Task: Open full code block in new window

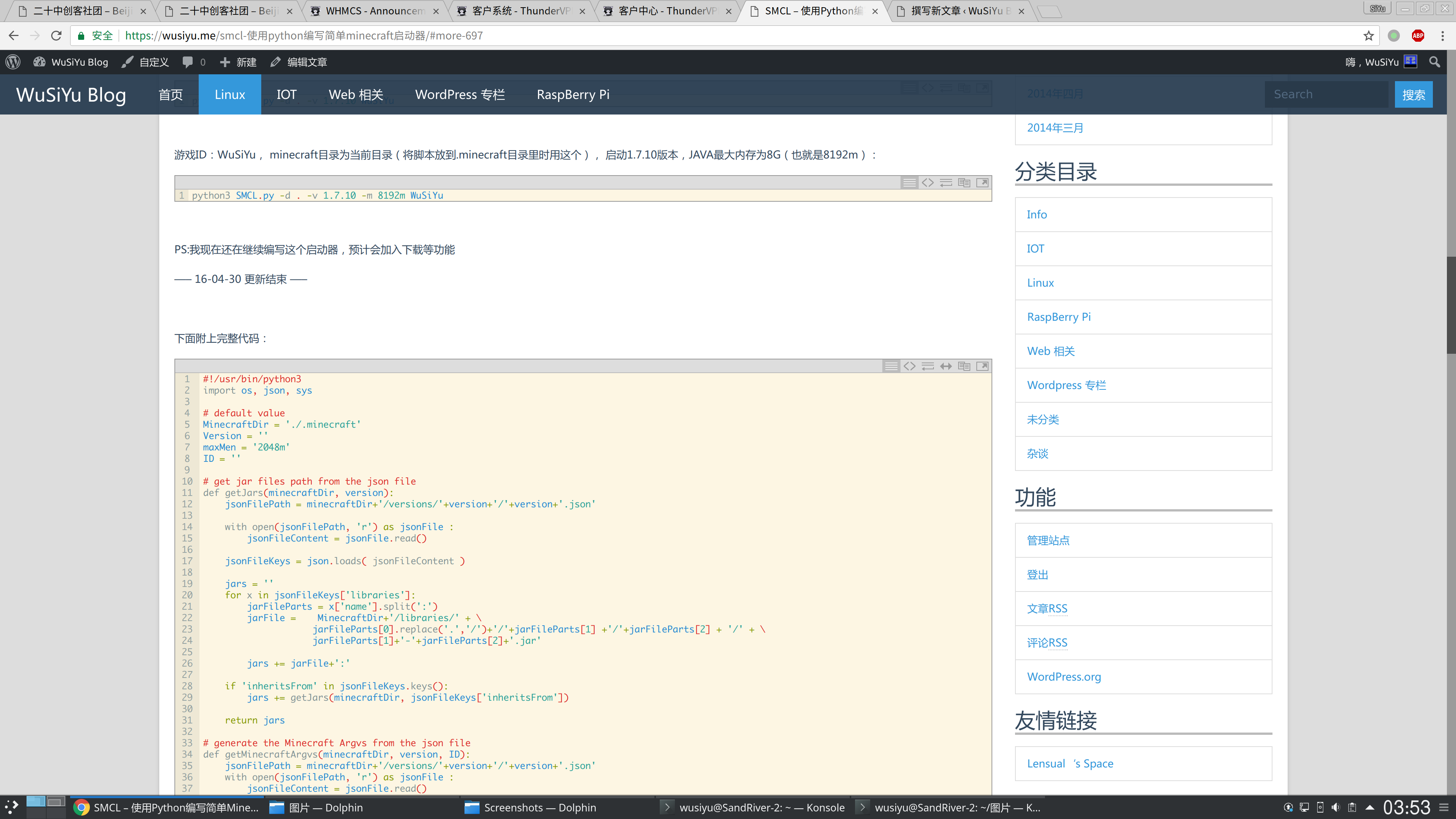Action: pos(982,366)
